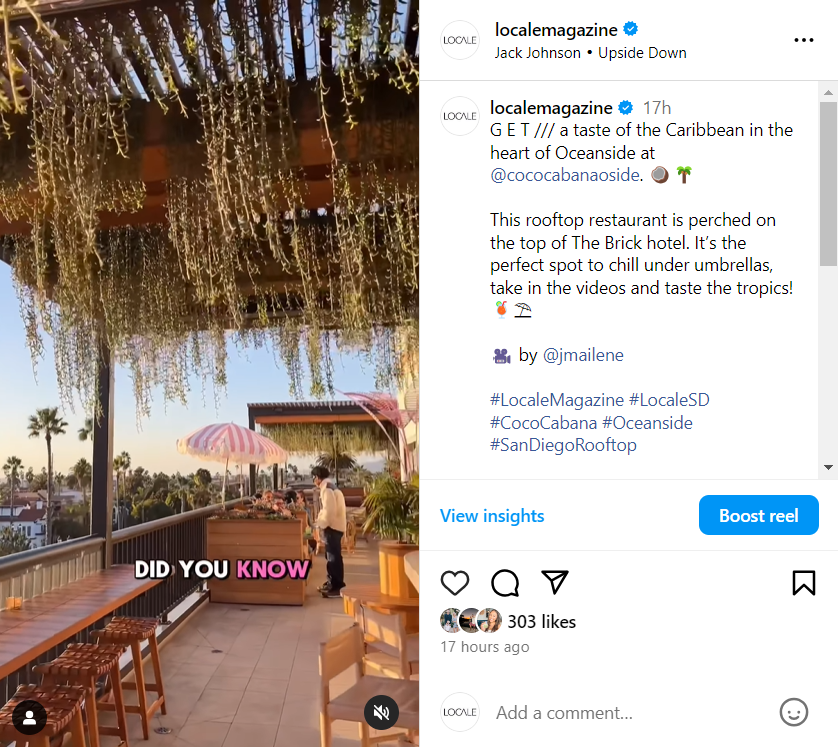Open the View insights link
This screenshot has height=747, width=838.
492,516
